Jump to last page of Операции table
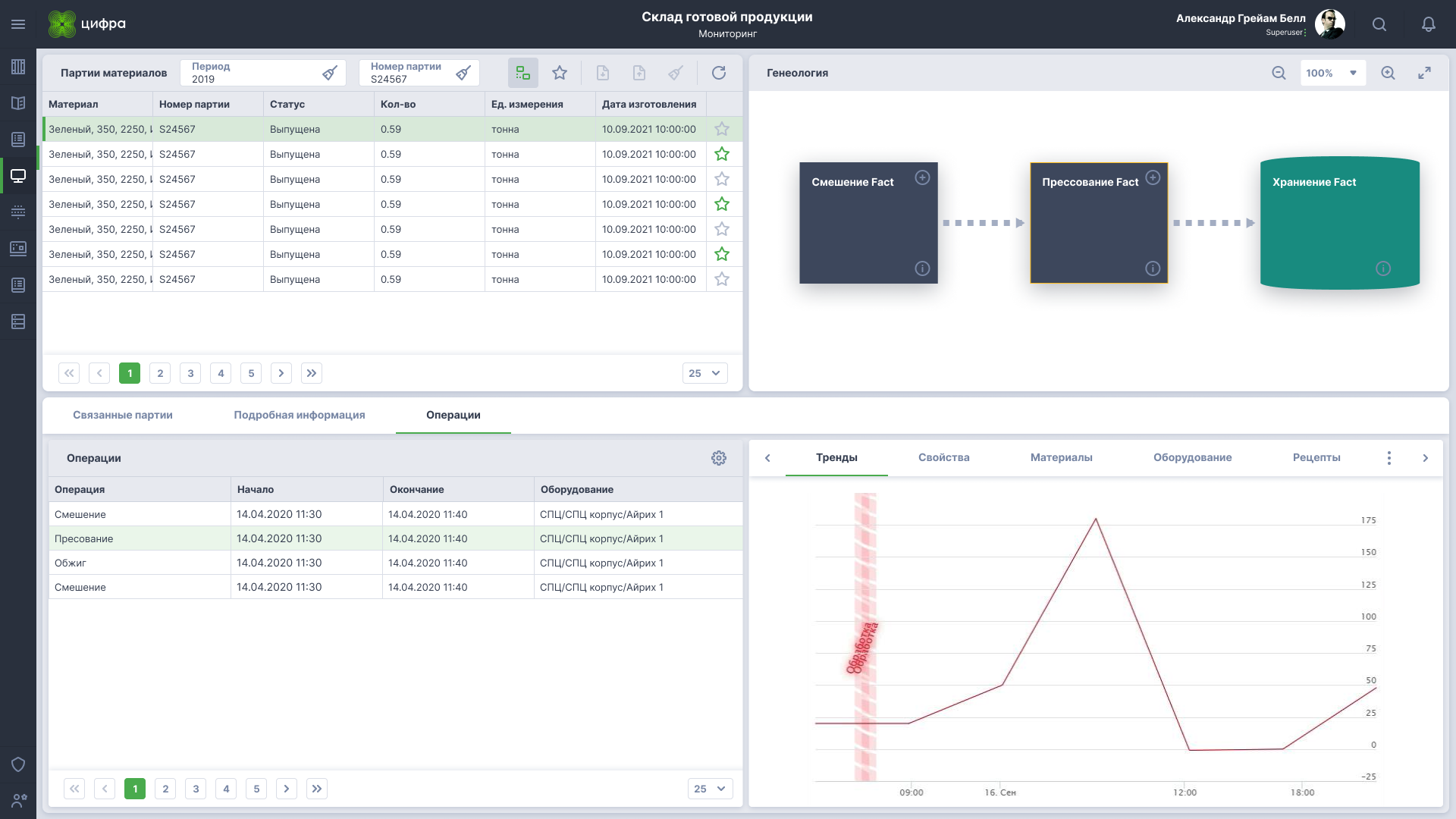 point(317,789)
